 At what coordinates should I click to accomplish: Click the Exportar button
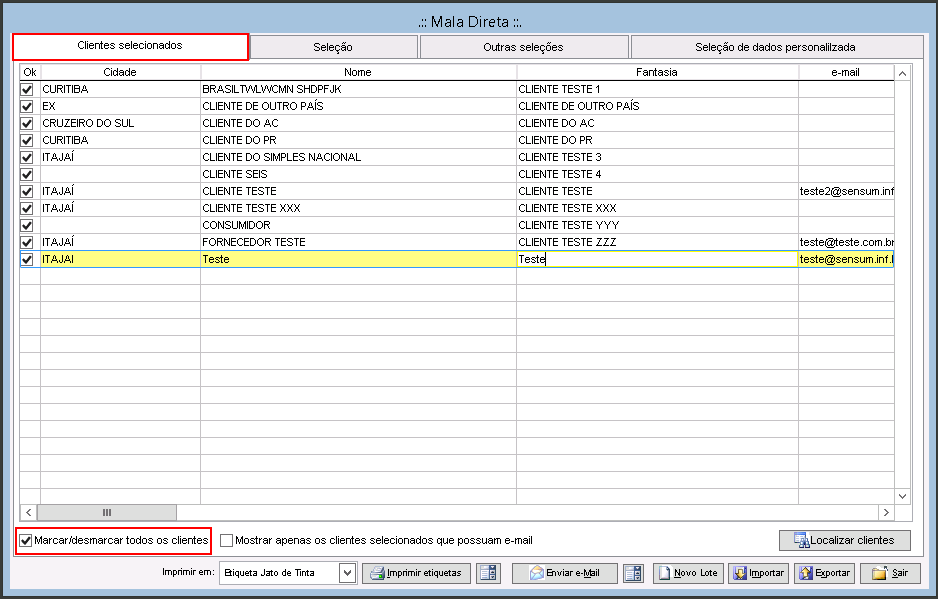click(824, 573)
